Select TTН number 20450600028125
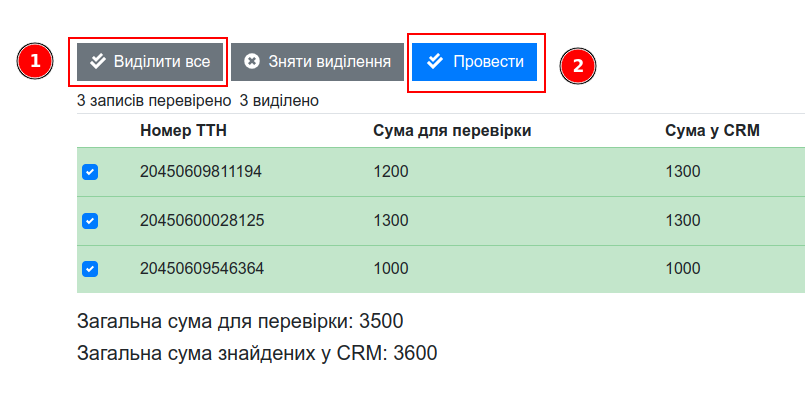This screenshot has width=805, height=400. [202, 220]
